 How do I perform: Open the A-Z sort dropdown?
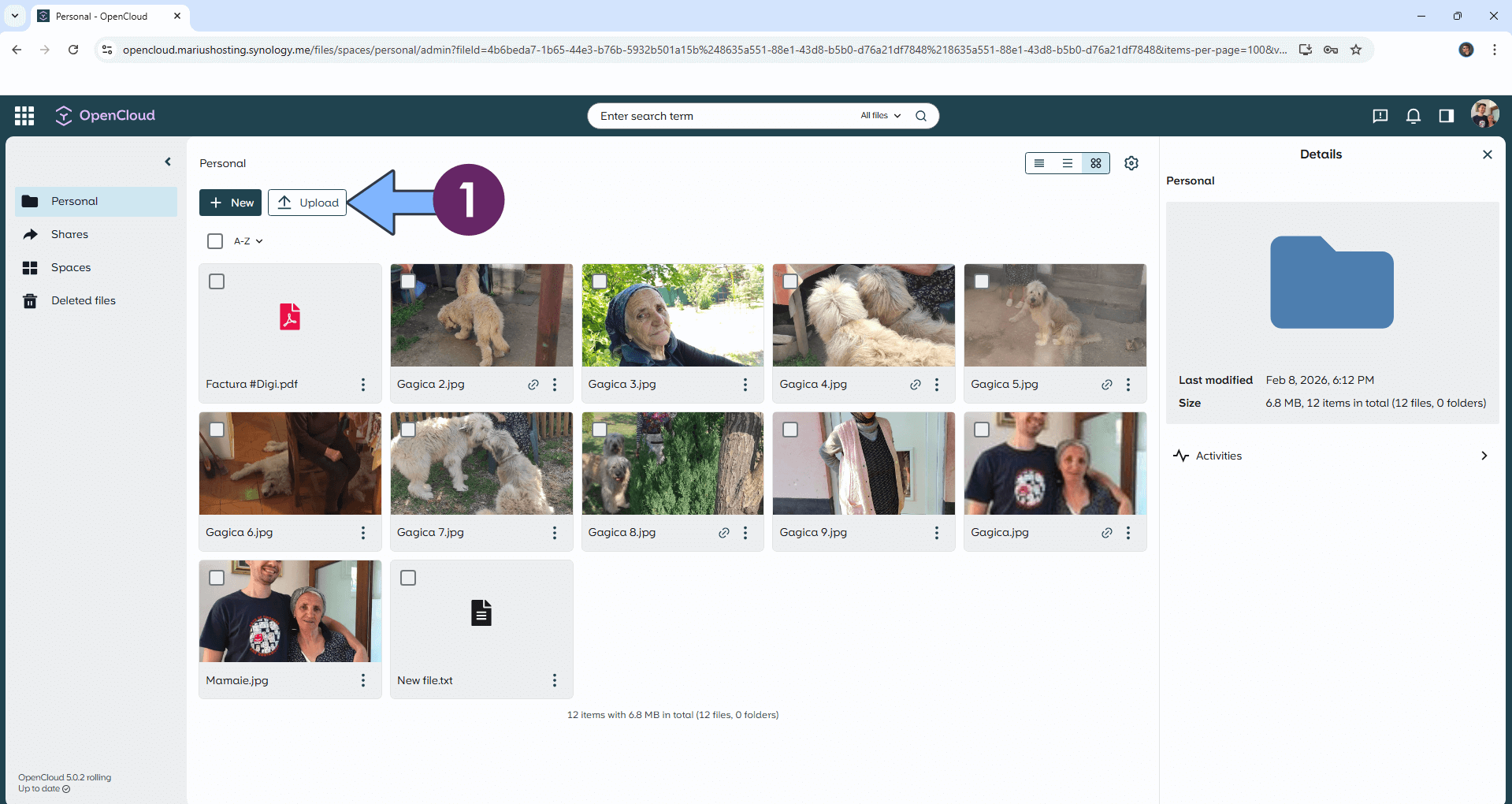click(x=248, y=241)
